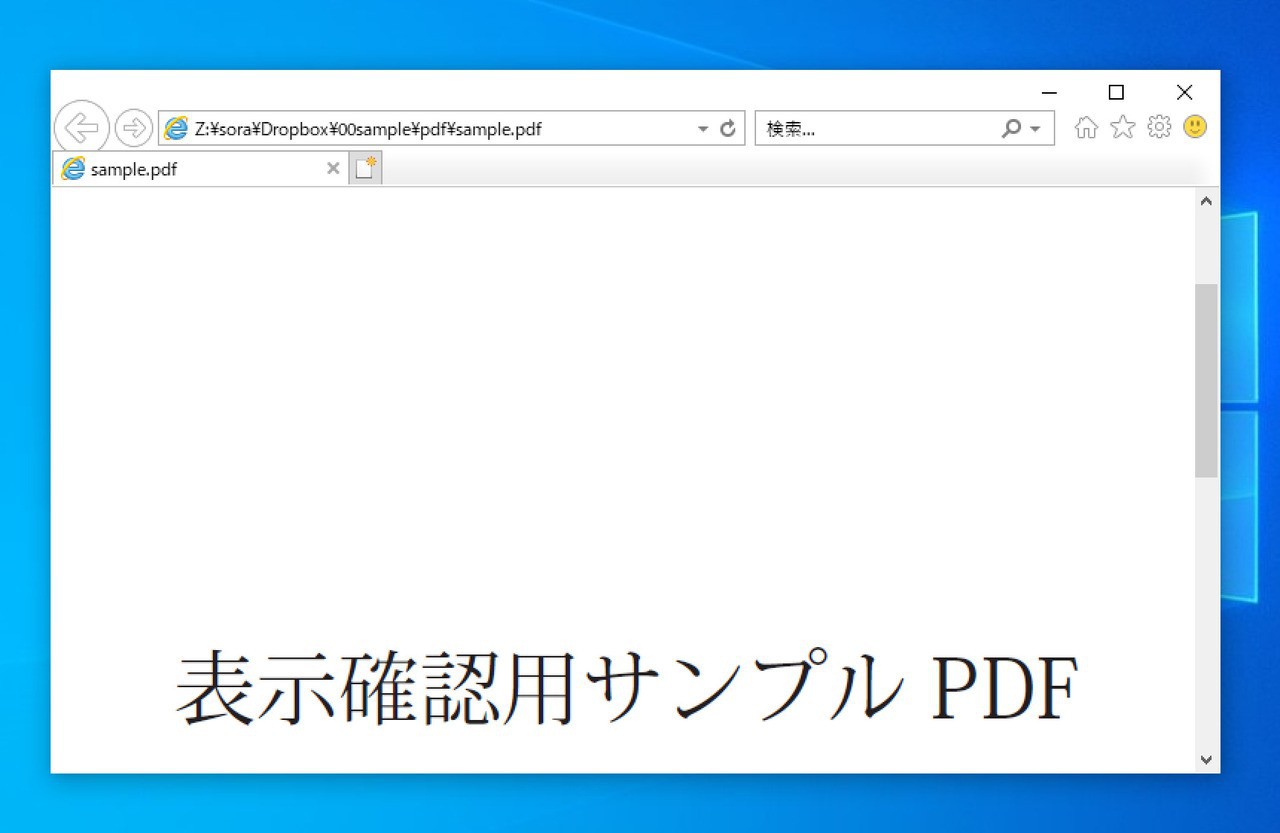This screenshot has width=1280, height=833.
Task: Refresh the page with the reload icon
Action: [728, 128]
